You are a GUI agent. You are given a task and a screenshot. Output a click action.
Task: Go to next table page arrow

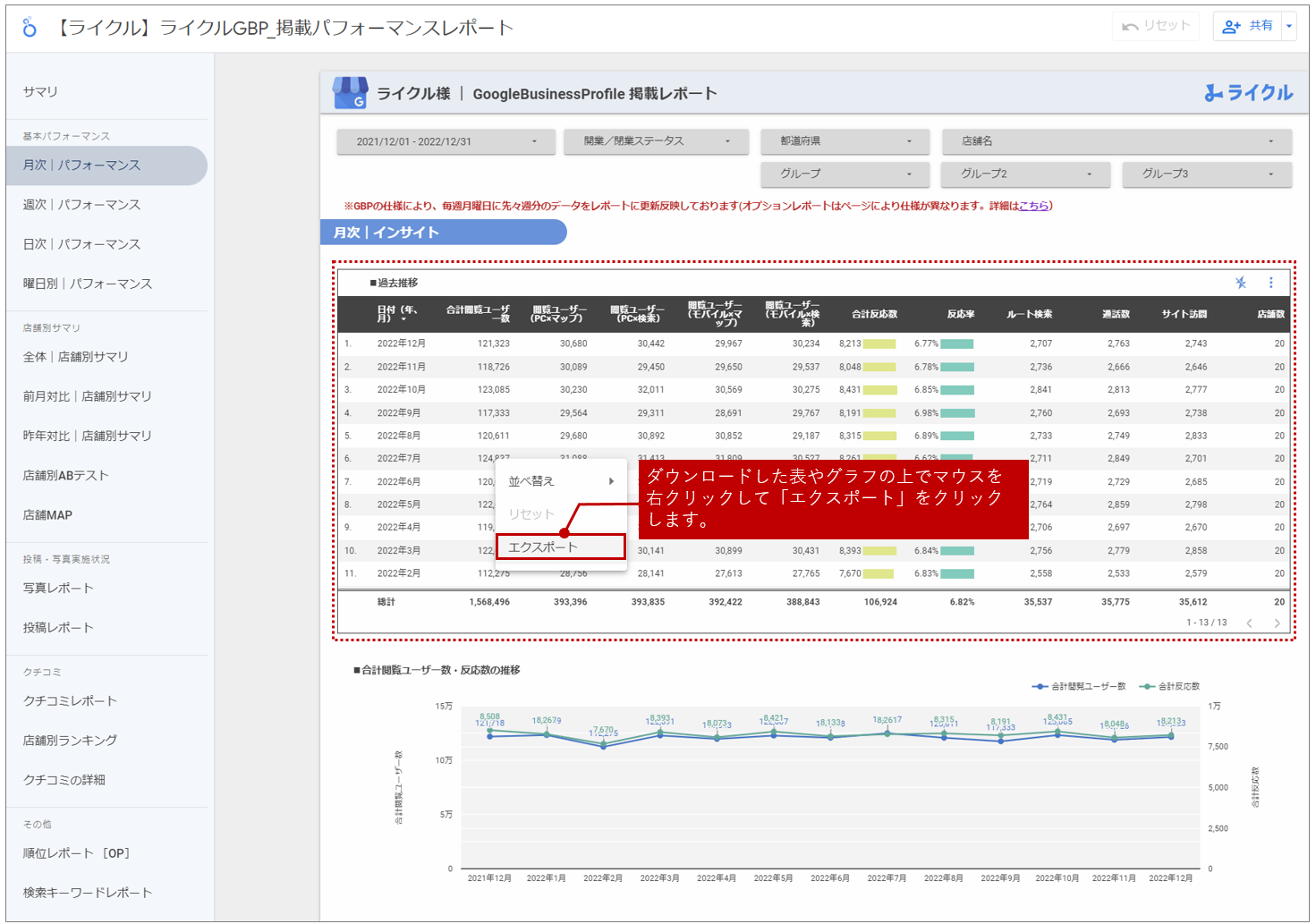(1277, 623)
